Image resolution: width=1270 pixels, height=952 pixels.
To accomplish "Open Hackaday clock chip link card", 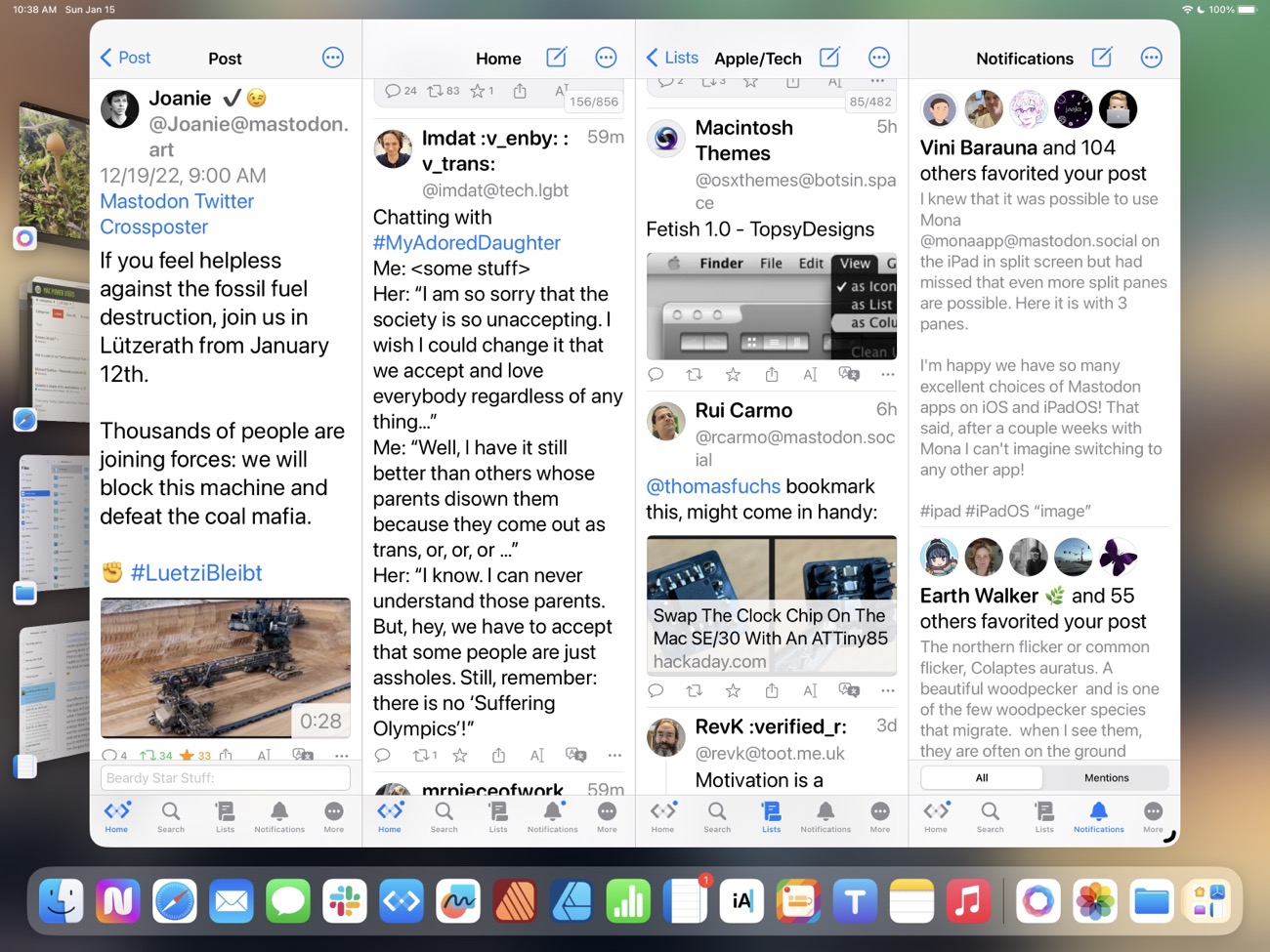I will [771, 605].
